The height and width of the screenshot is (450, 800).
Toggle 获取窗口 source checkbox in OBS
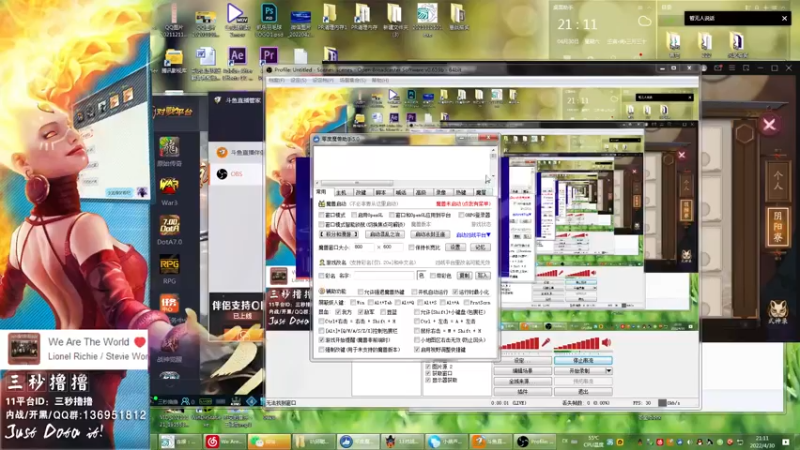428,373
